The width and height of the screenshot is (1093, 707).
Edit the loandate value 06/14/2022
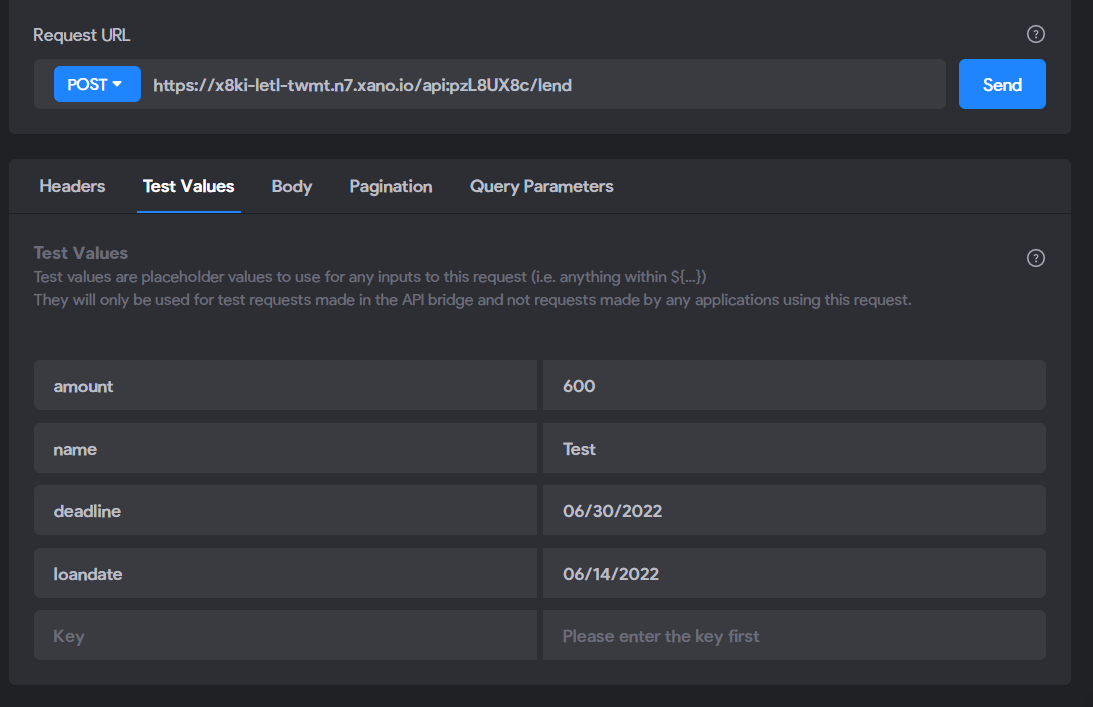794,573
